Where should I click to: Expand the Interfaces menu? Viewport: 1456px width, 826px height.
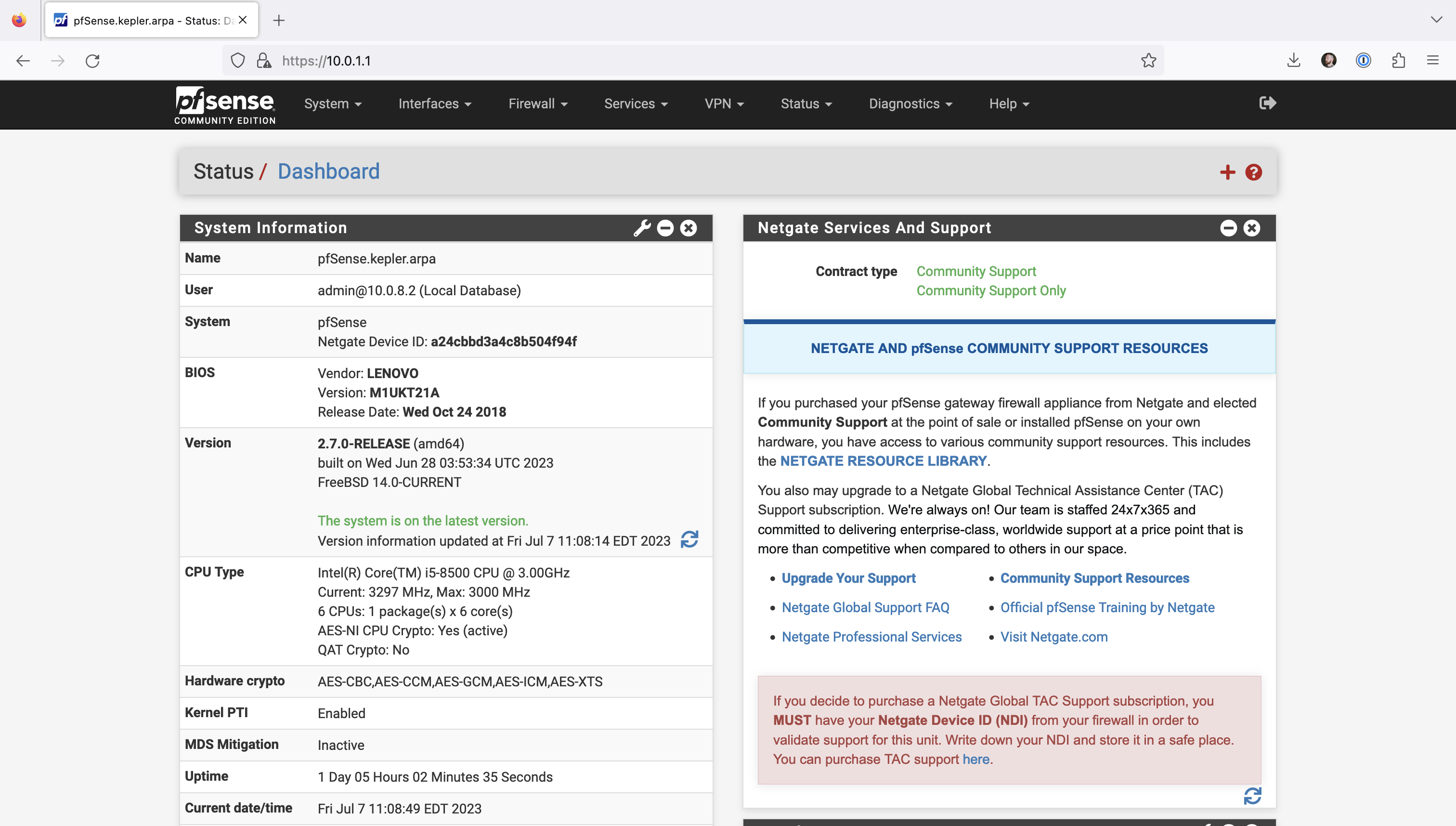435,104
